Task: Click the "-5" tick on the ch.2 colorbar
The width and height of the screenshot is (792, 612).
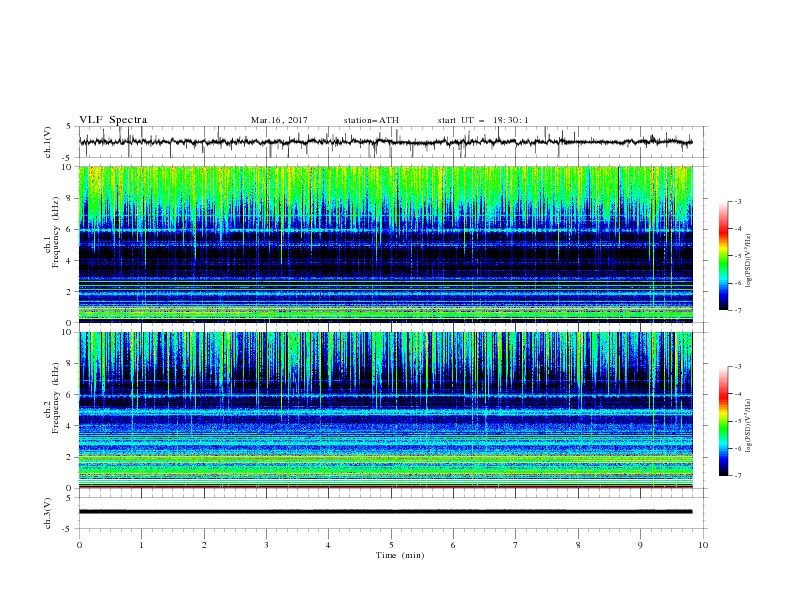Action: 738,421
